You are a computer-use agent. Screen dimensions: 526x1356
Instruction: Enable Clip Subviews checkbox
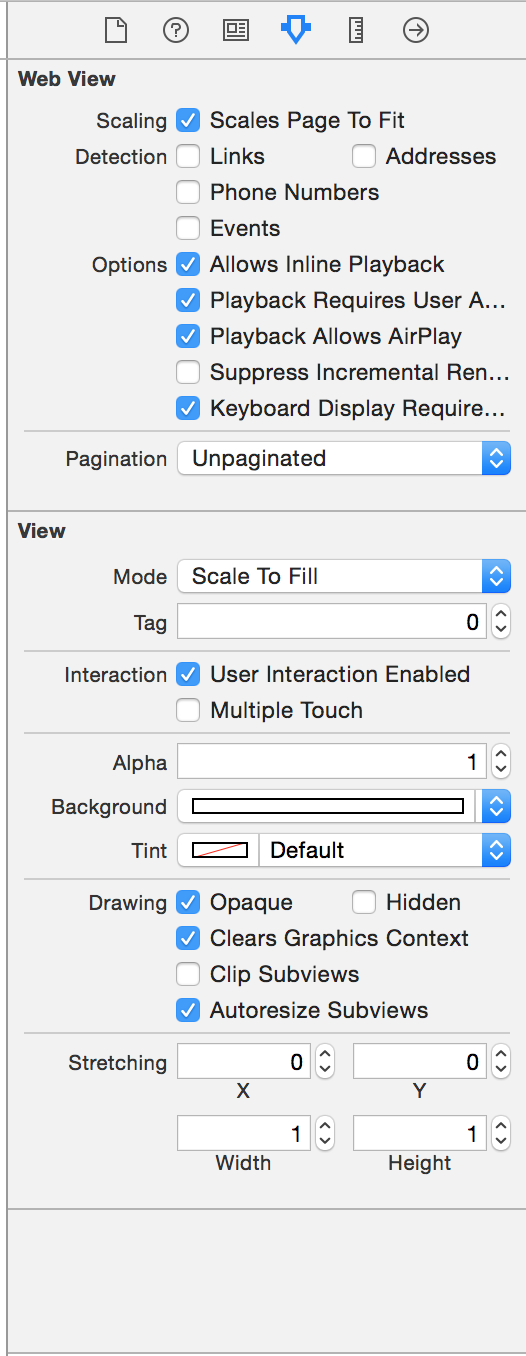click(x=188, y=974)
